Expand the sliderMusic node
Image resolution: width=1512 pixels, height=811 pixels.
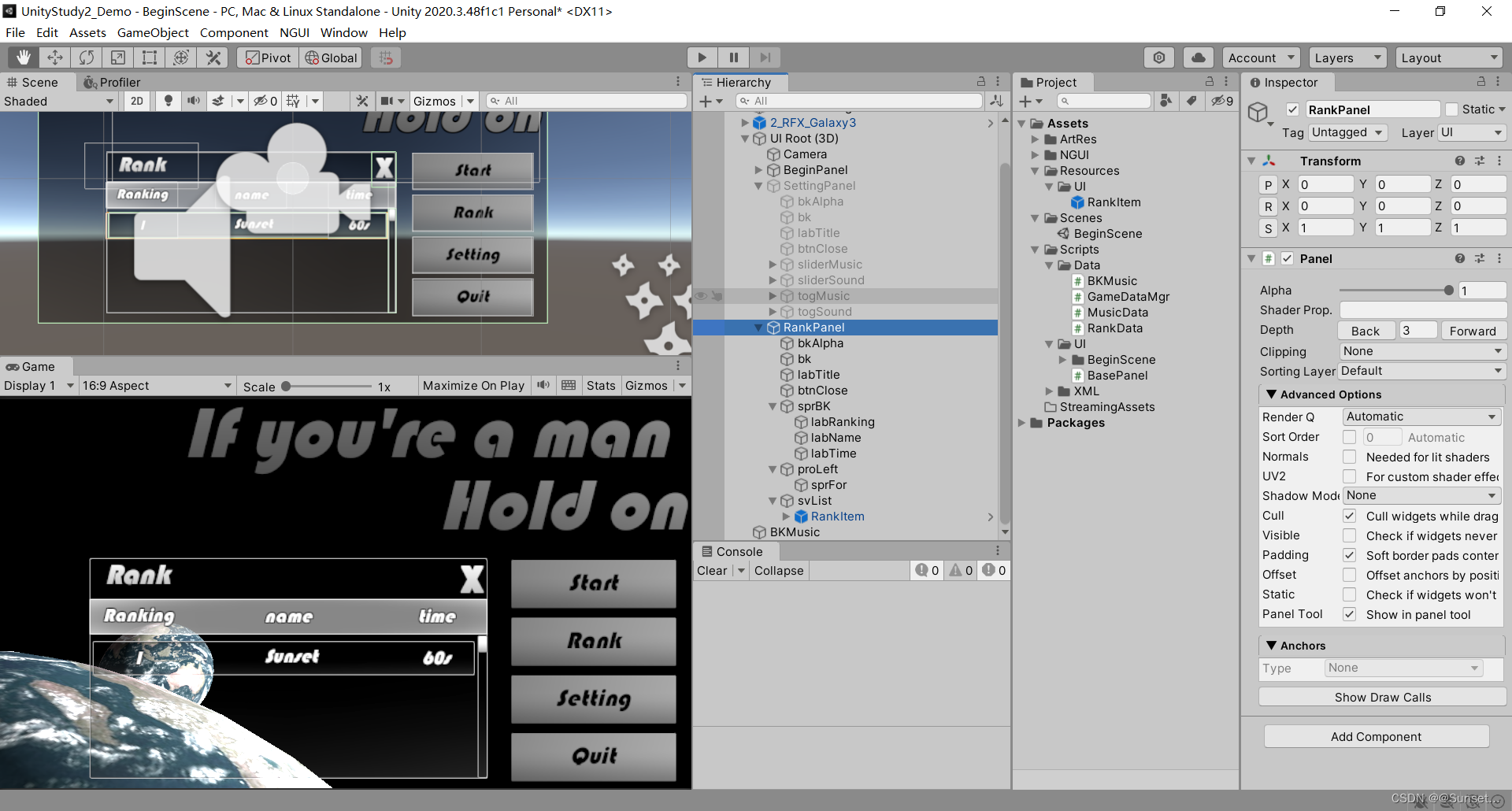tap(773, 265)
